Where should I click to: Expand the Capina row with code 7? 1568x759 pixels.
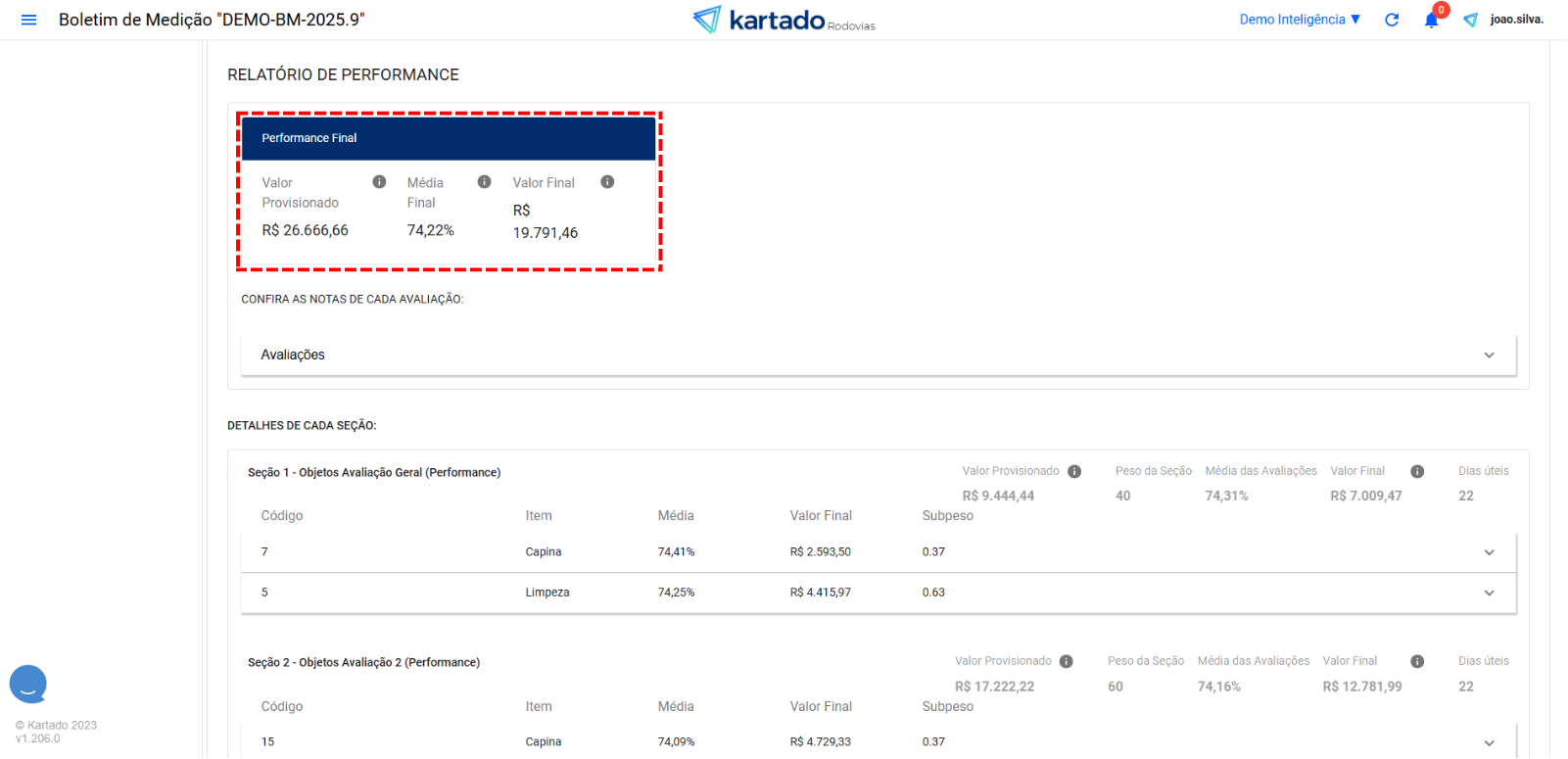coord(1489,552)
